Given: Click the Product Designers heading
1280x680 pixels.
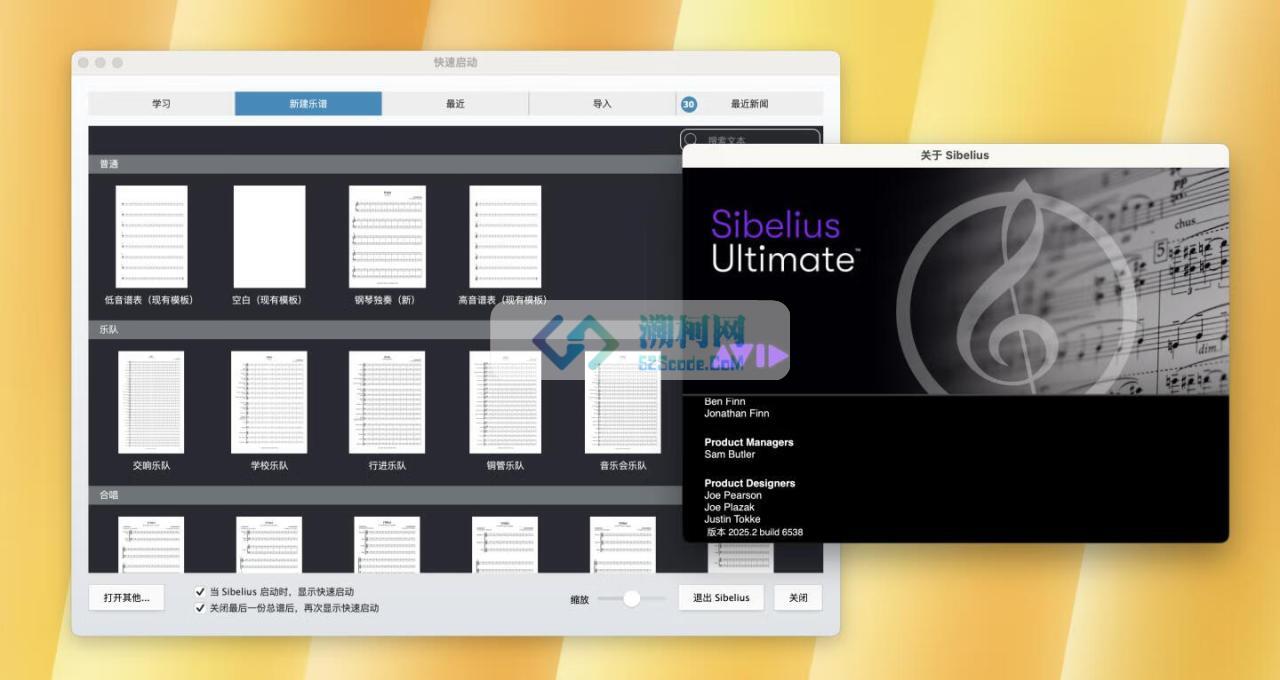Looking at the screenshot, I should point(750,483).
